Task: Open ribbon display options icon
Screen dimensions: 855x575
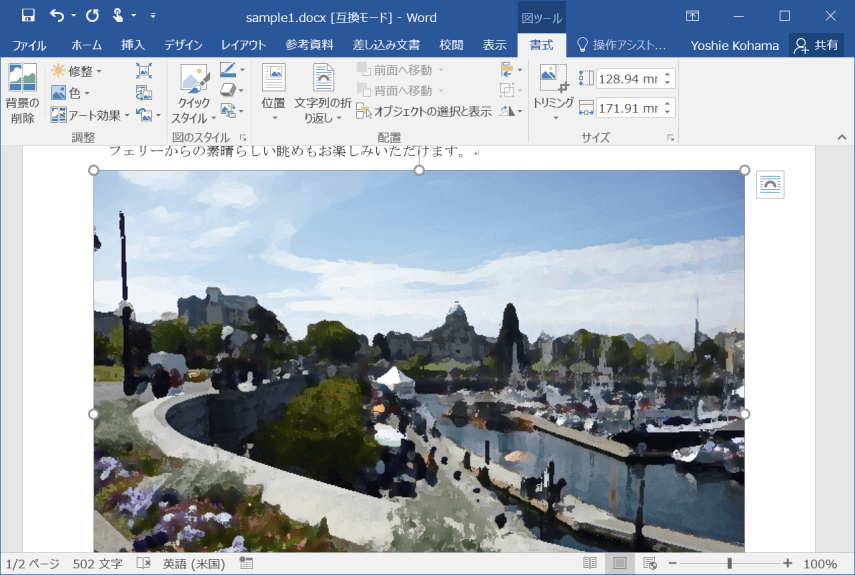Action: pos(692,16)
